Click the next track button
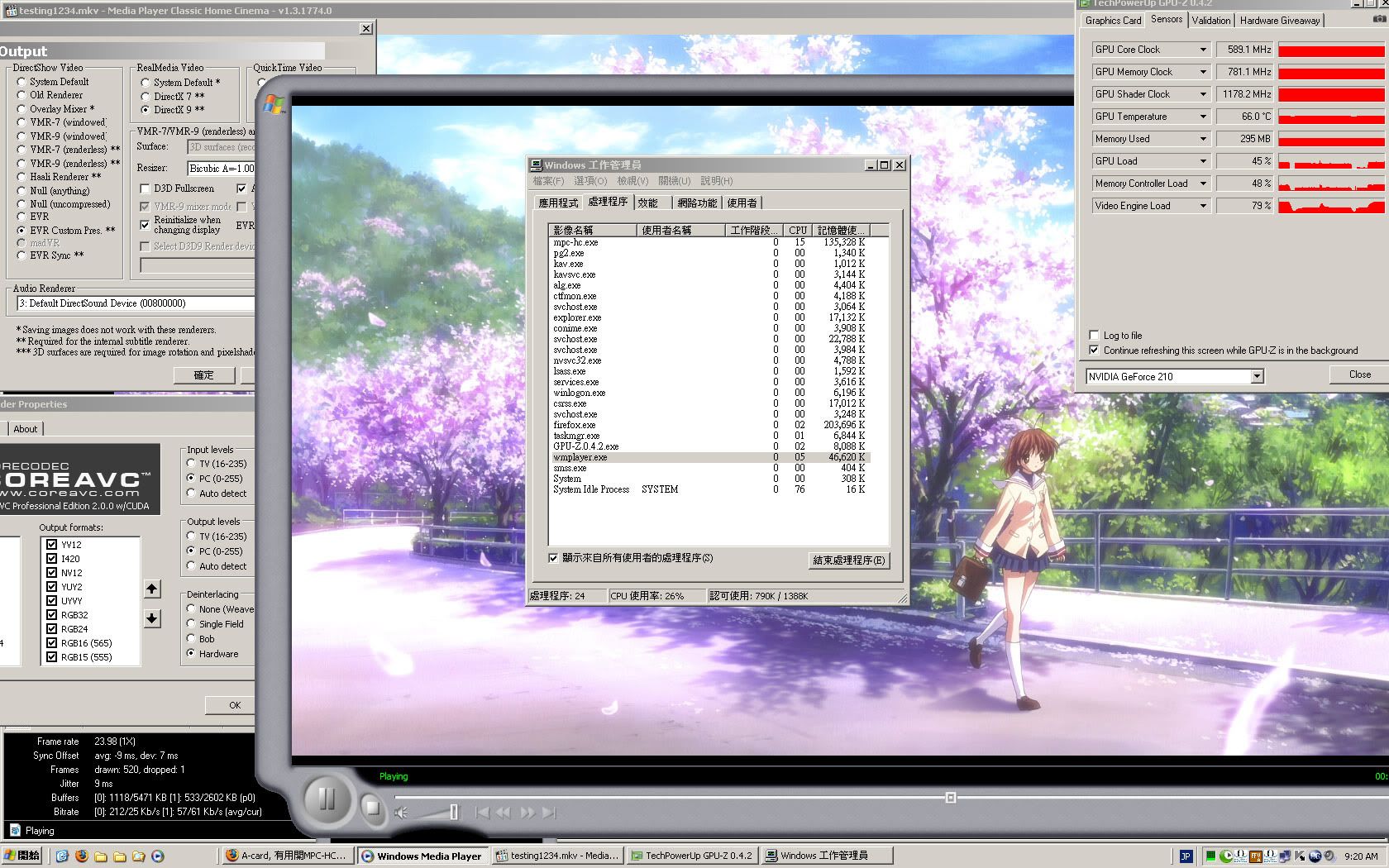 (x=548, y=813)
